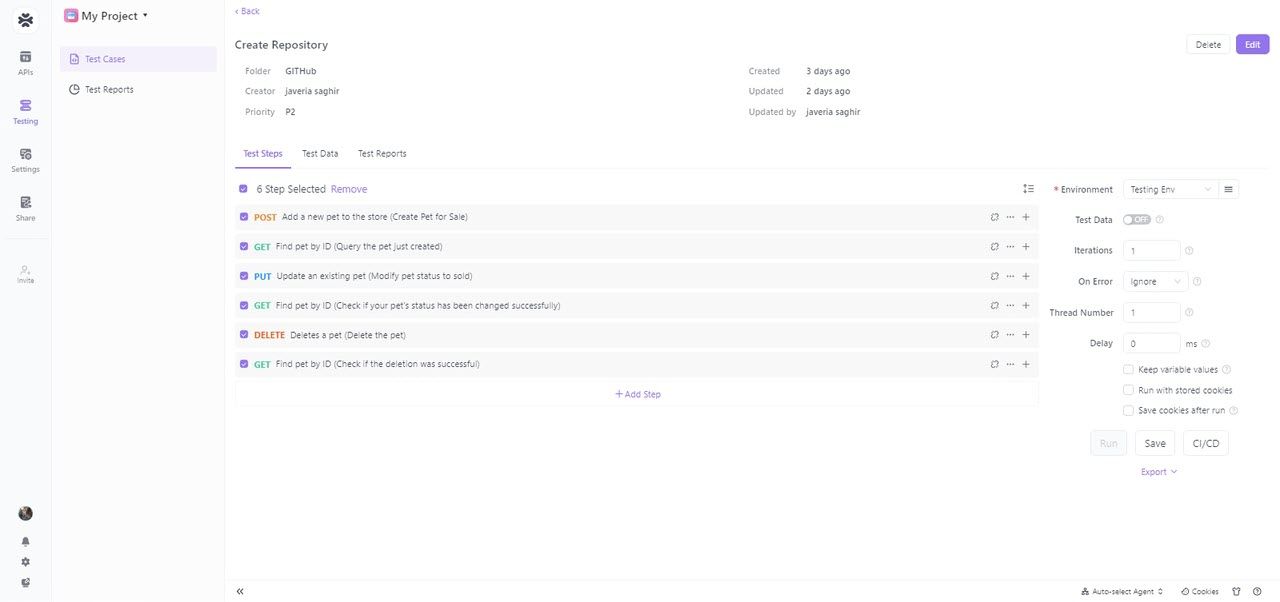Click plus icon on 'Check if the deletion' step
1280x602 pixels.
coord(1026,364)
